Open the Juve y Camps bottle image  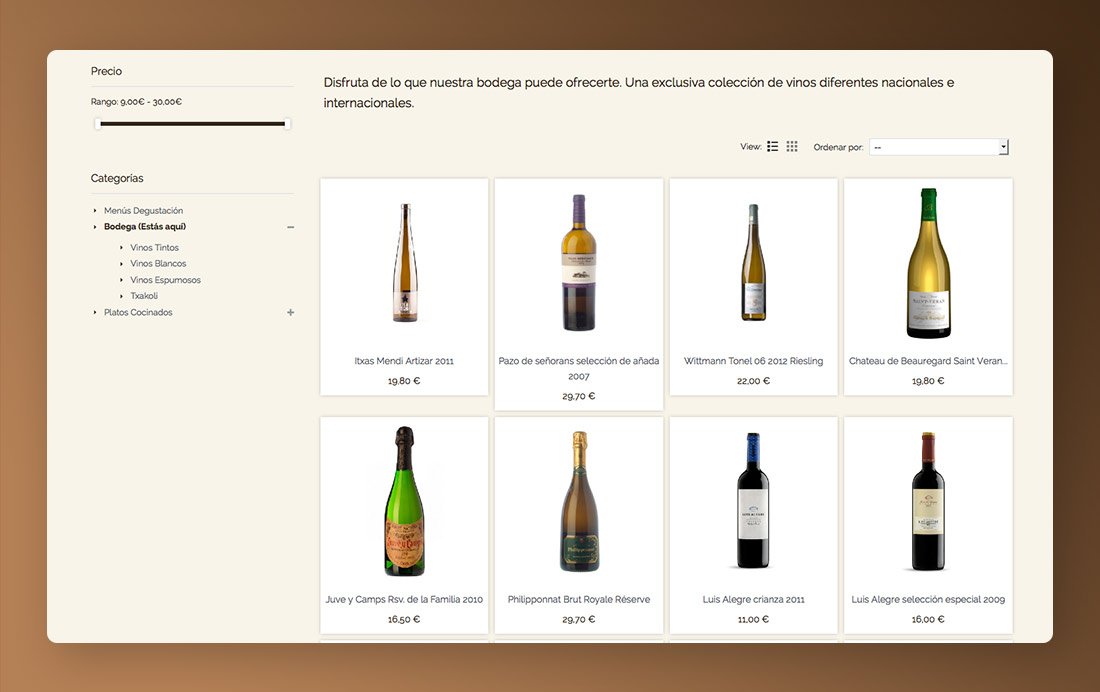point(405,501)
